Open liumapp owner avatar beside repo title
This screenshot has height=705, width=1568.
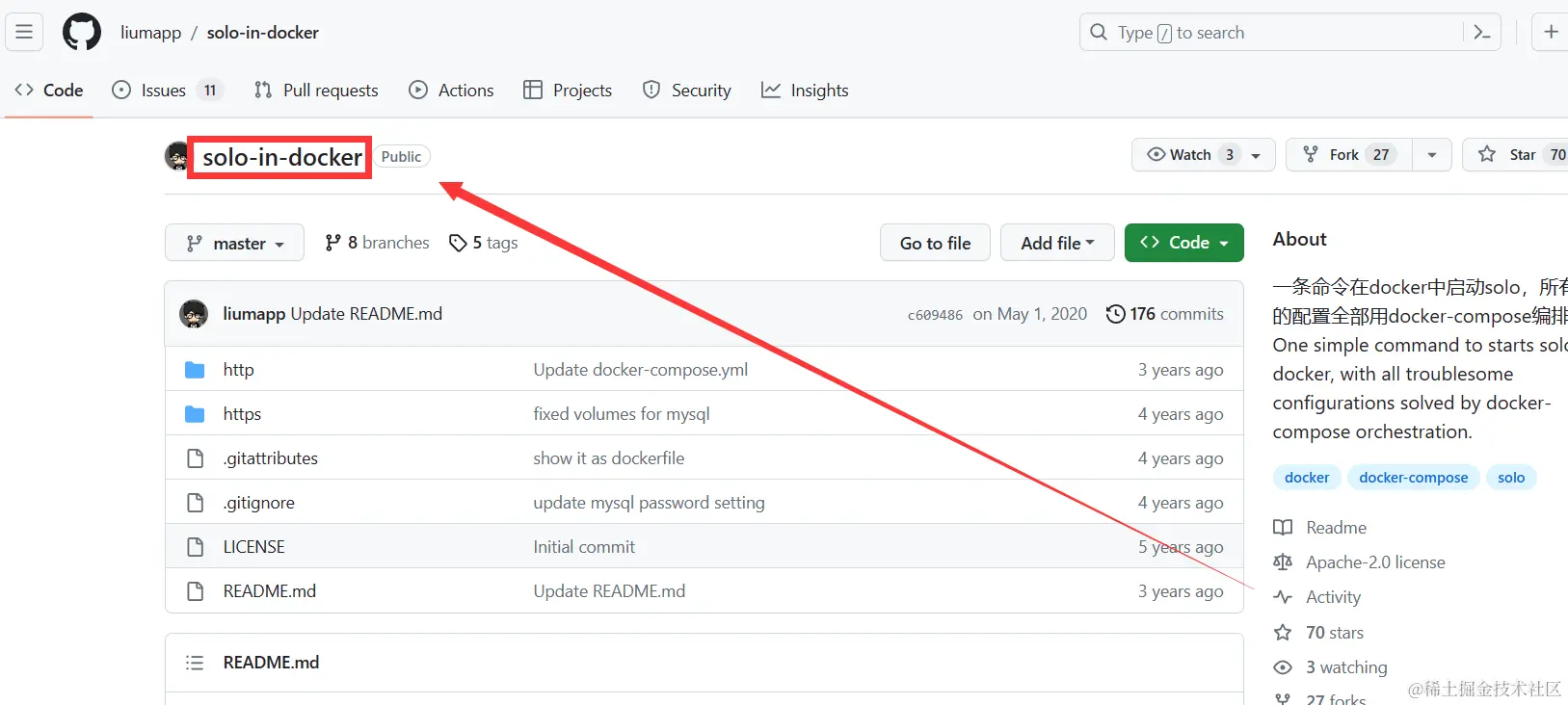177,156
